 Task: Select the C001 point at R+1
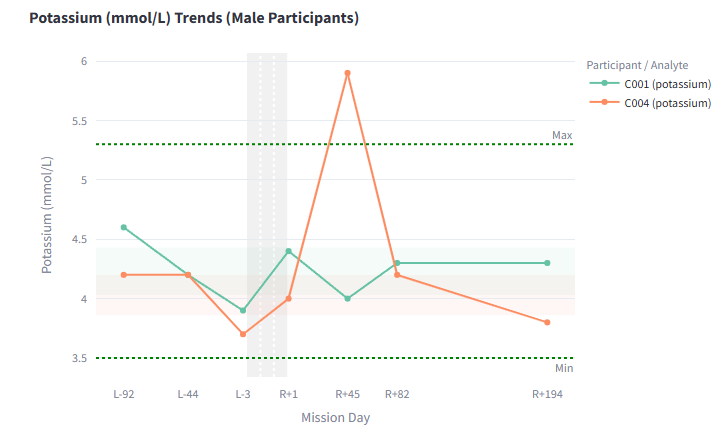tap(288, 251)
